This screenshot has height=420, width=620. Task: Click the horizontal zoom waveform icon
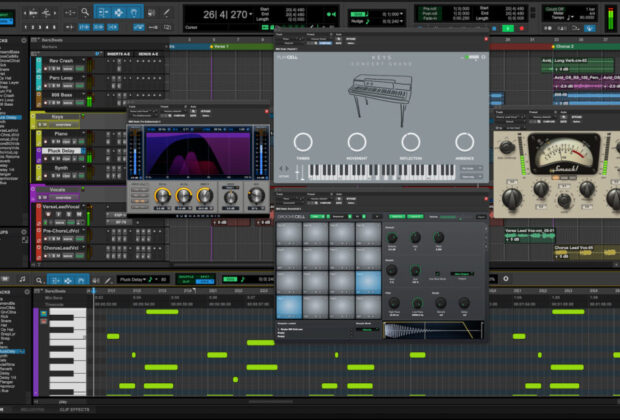coord(33,13)
